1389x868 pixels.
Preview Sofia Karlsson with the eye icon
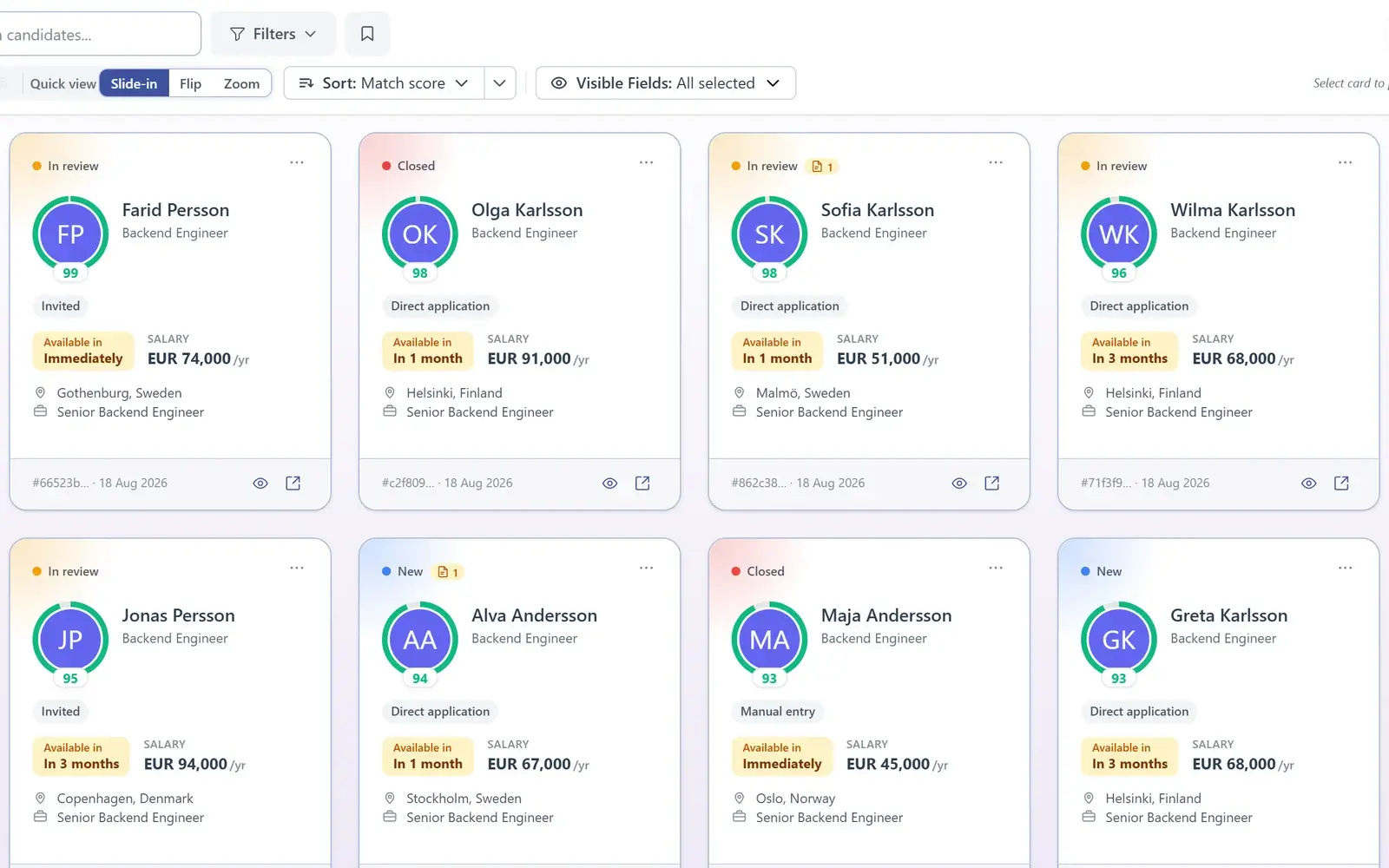coord(959,483)
